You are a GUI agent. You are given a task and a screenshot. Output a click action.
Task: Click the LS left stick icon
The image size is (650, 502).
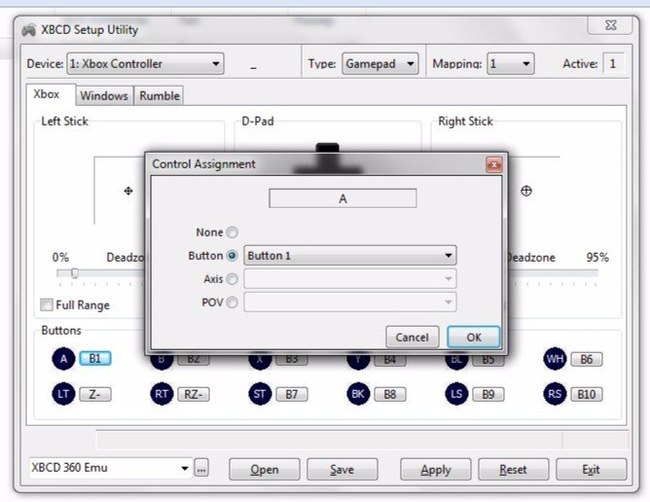(x=457, y=394)
